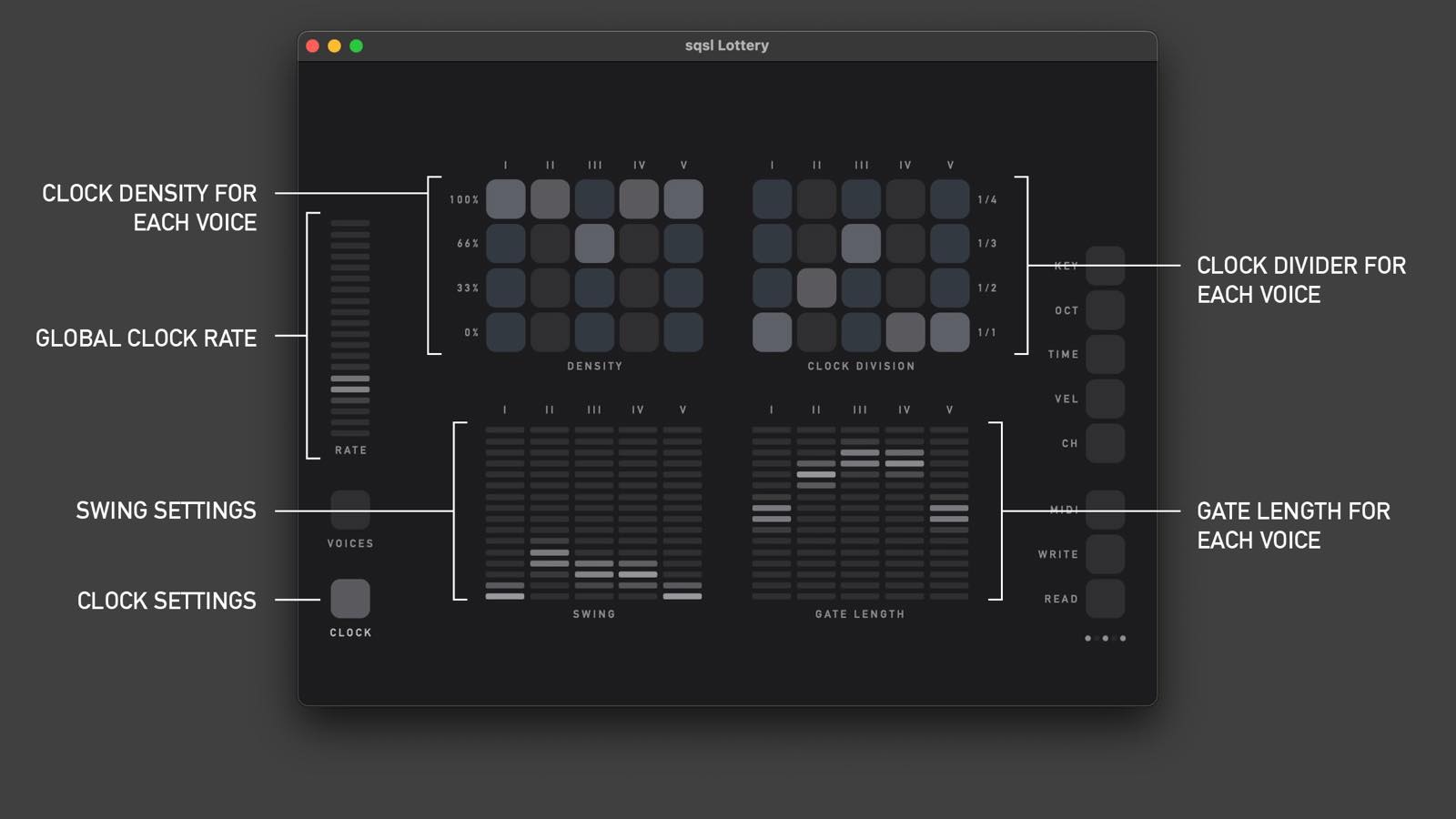Adjust gate length slider for voice III

click(x=860, y=513)
